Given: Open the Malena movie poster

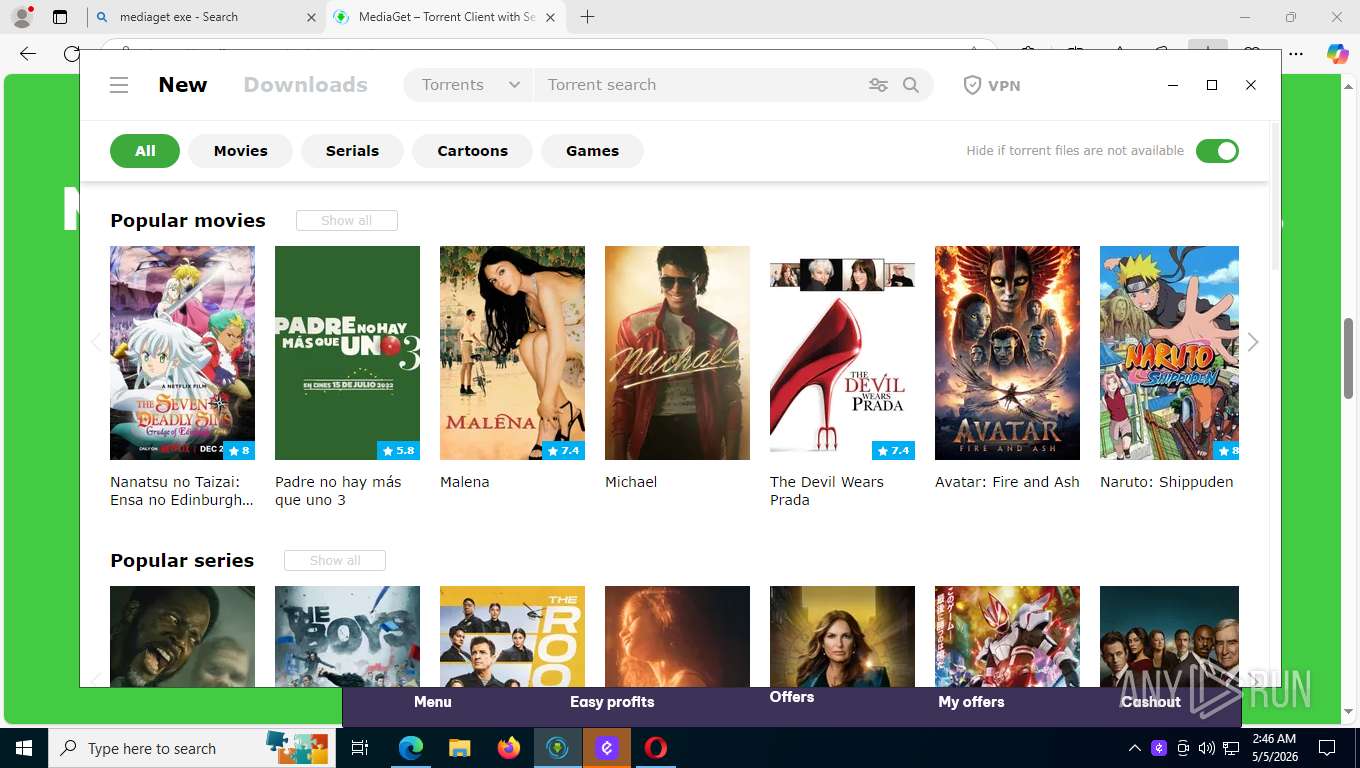Looking at the screenshot, I should click(512, 353).
